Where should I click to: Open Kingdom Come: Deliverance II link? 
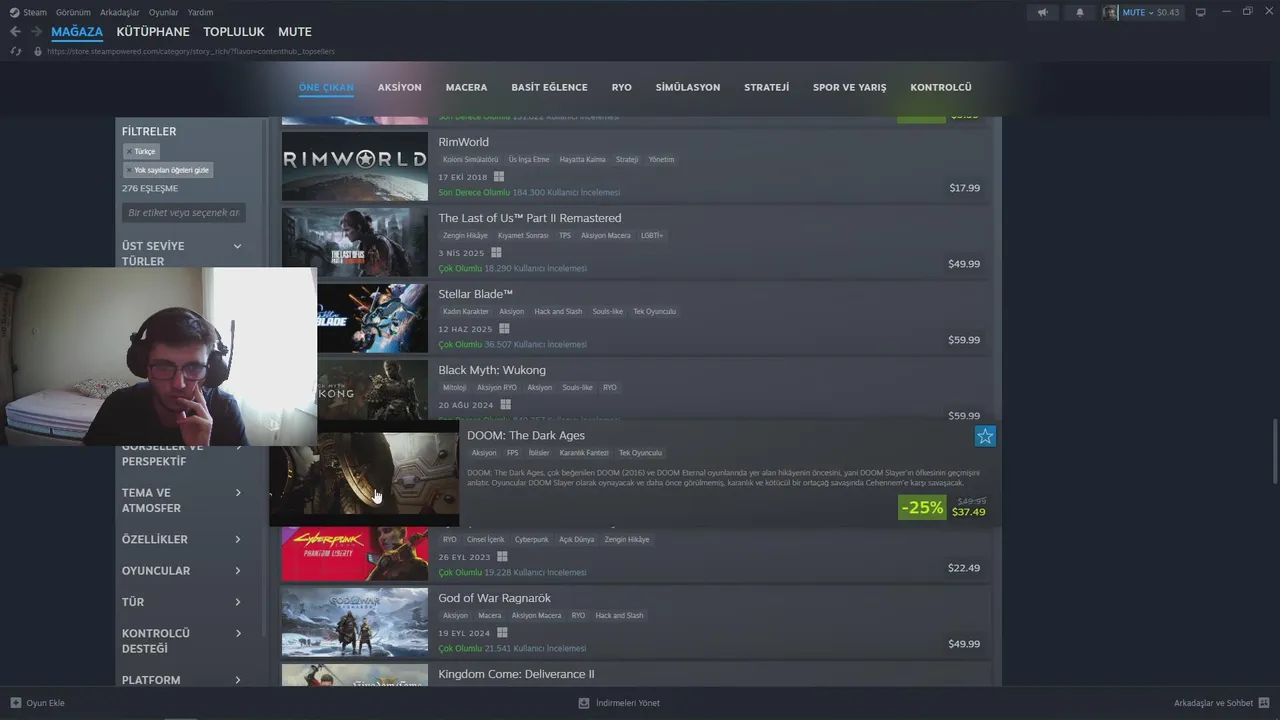(x=516, y=674)
